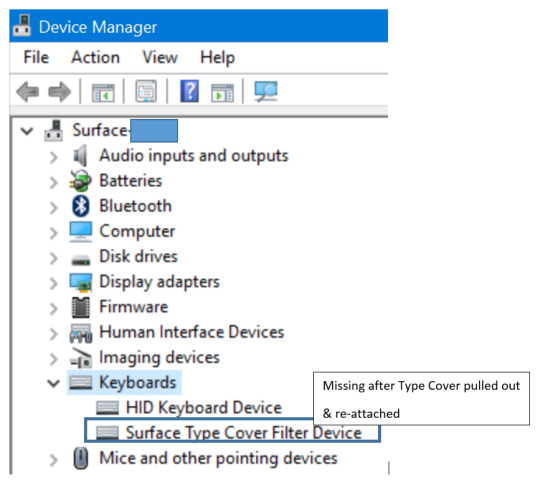Click the Imaging devices camera icon
The width and height of the screenshot is (540, 482).
[81, 358]
